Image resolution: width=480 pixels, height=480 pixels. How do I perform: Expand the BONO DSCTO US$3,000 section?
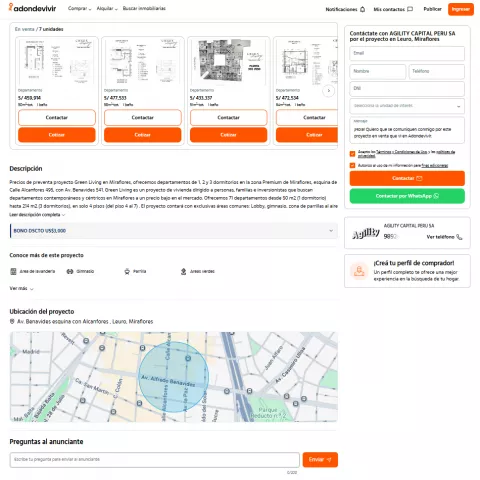point(174,231)
